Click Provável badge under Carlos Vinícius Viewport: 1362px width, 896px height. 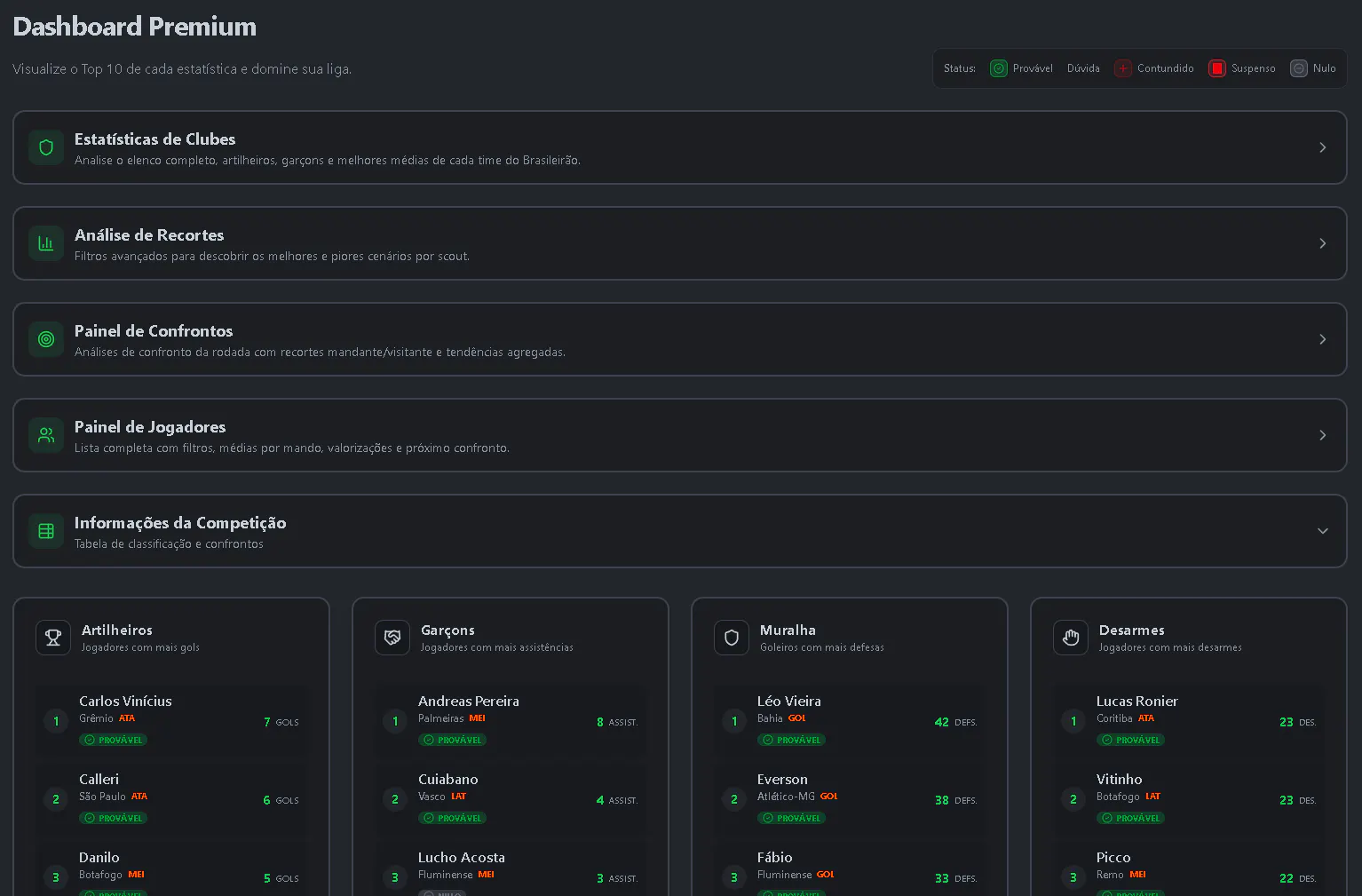(x=114, y=740)
